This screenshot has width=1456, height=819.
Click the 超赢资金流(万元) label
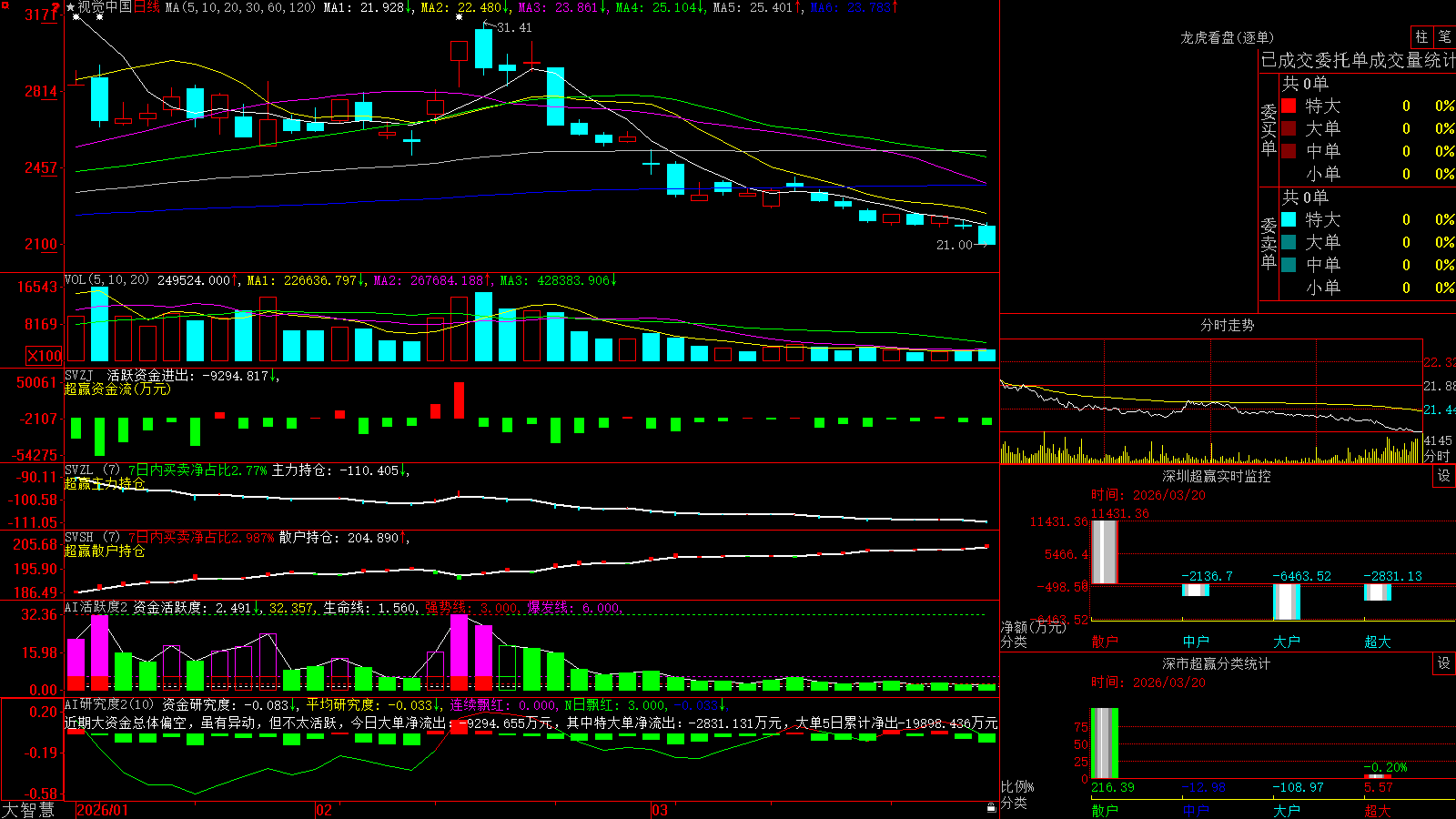click(117, 389)
